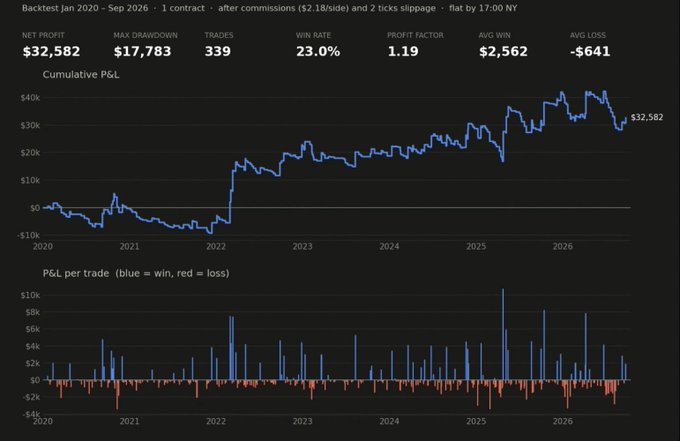Click the WIN RATE label
Image resolution: width=680 pixels, height=441 pixels.
point(313,35)
